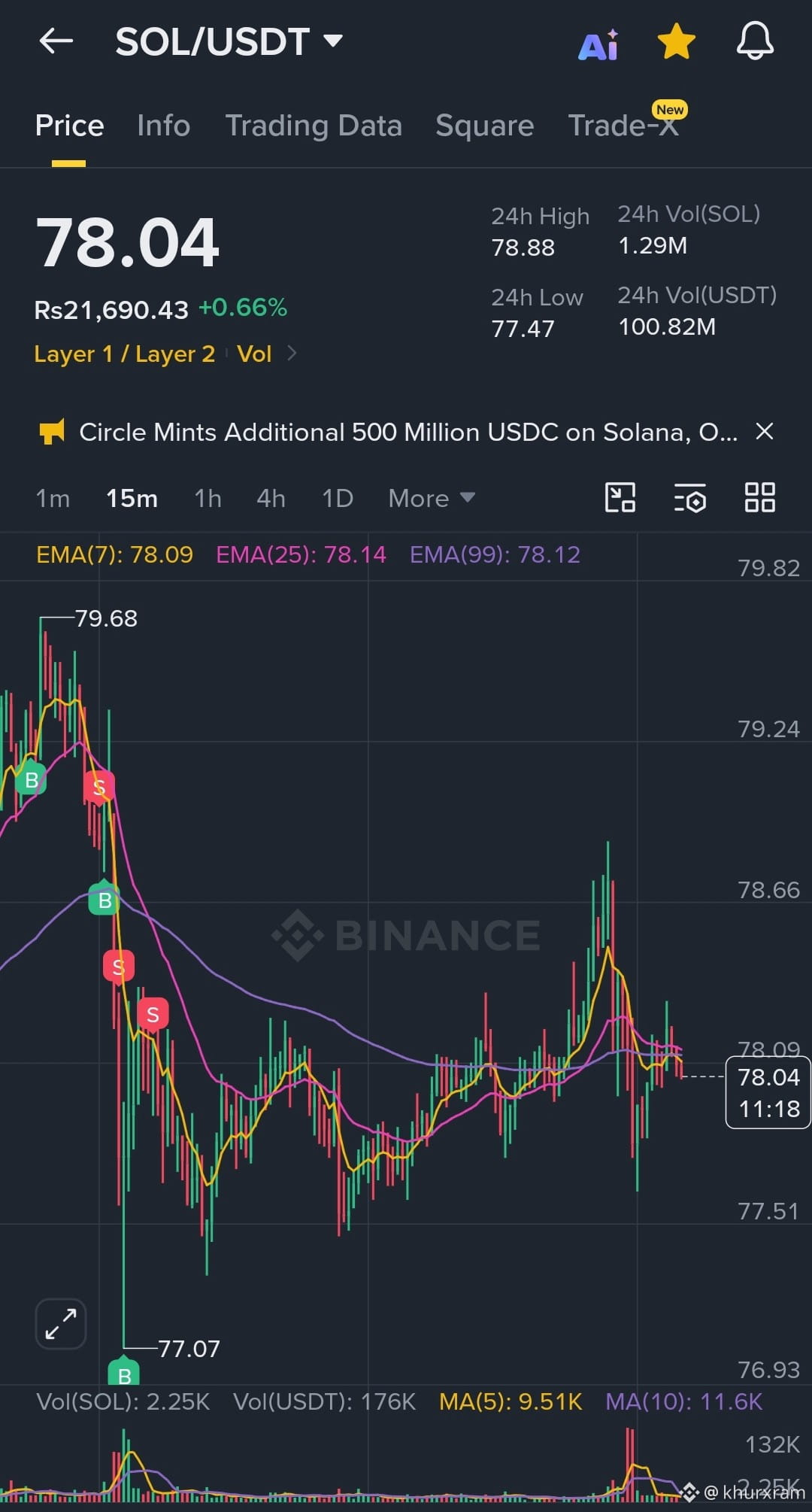Image resolution: width=812 pixels, height=1512 pixels.
Task: Select the Vol(USDT): 176K label
Action: (x=324, y=1401)
